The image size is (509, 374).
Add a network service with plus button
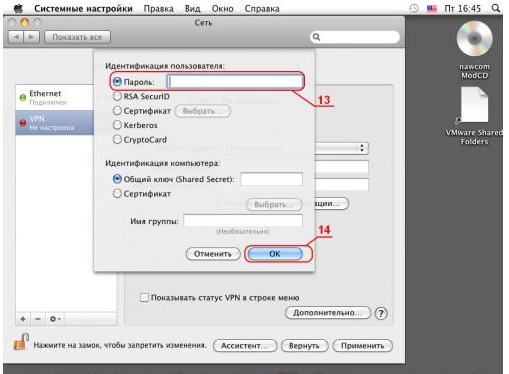tap(23, 319)
